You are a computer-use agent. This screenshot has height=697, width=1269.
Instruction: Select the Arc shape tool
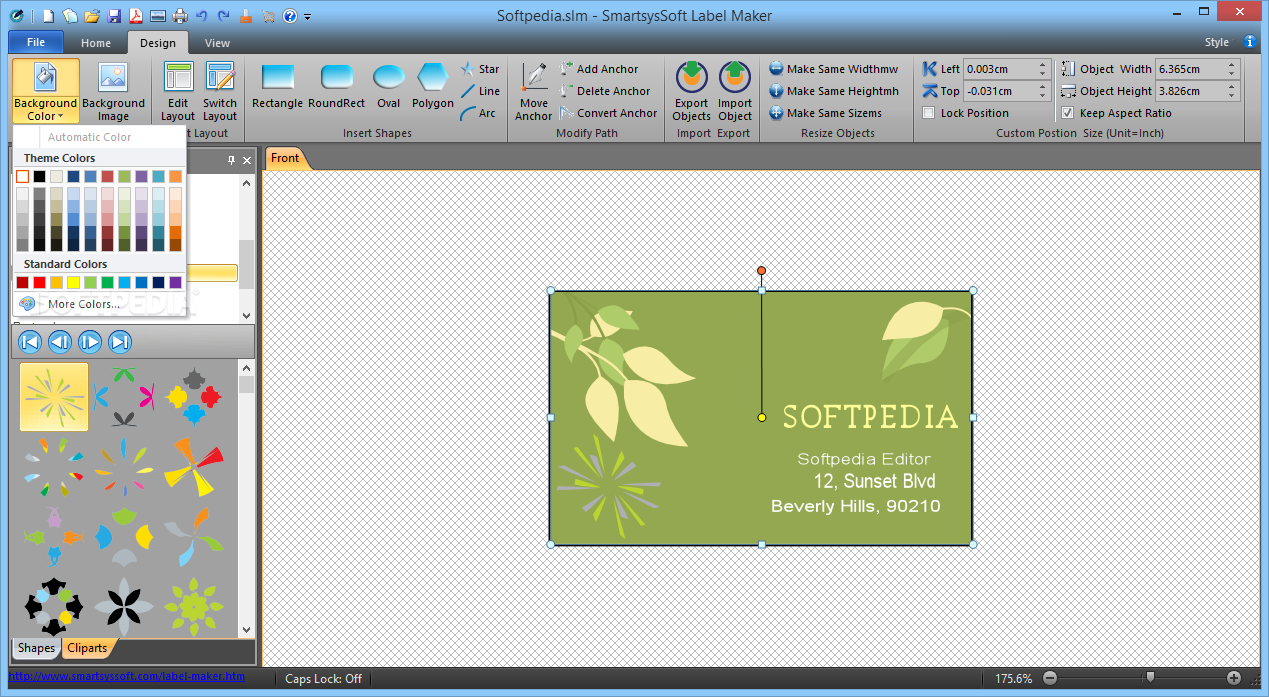pyautogui.click(x=479, y=113)
